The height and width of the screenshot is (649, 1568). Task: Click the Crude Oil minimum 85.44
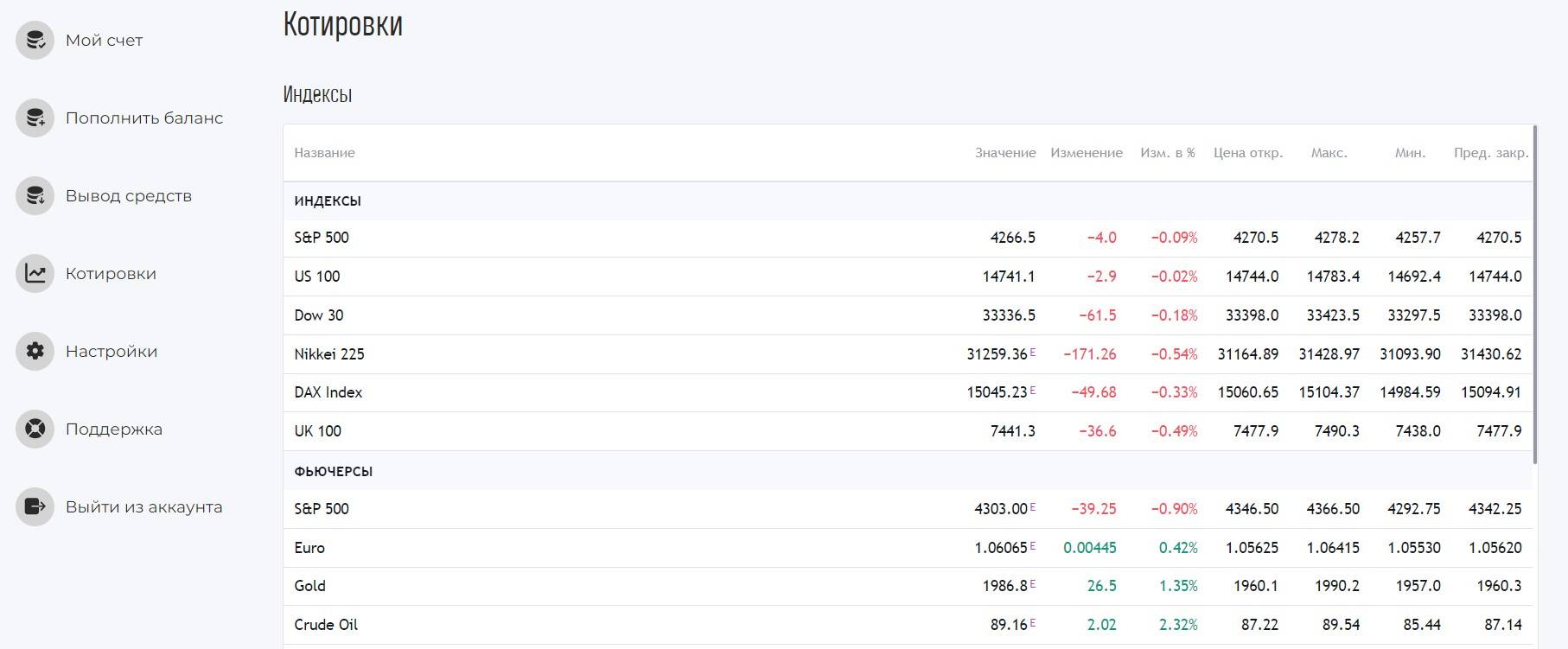pos(1422,625)
